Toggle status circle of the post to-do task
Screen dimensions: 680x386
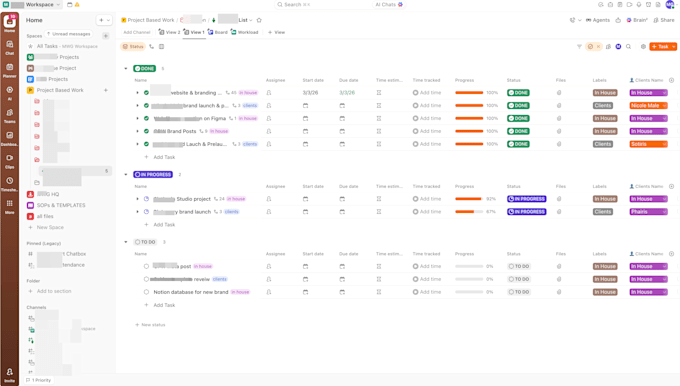pyautogui.click(x=146, y=266)
